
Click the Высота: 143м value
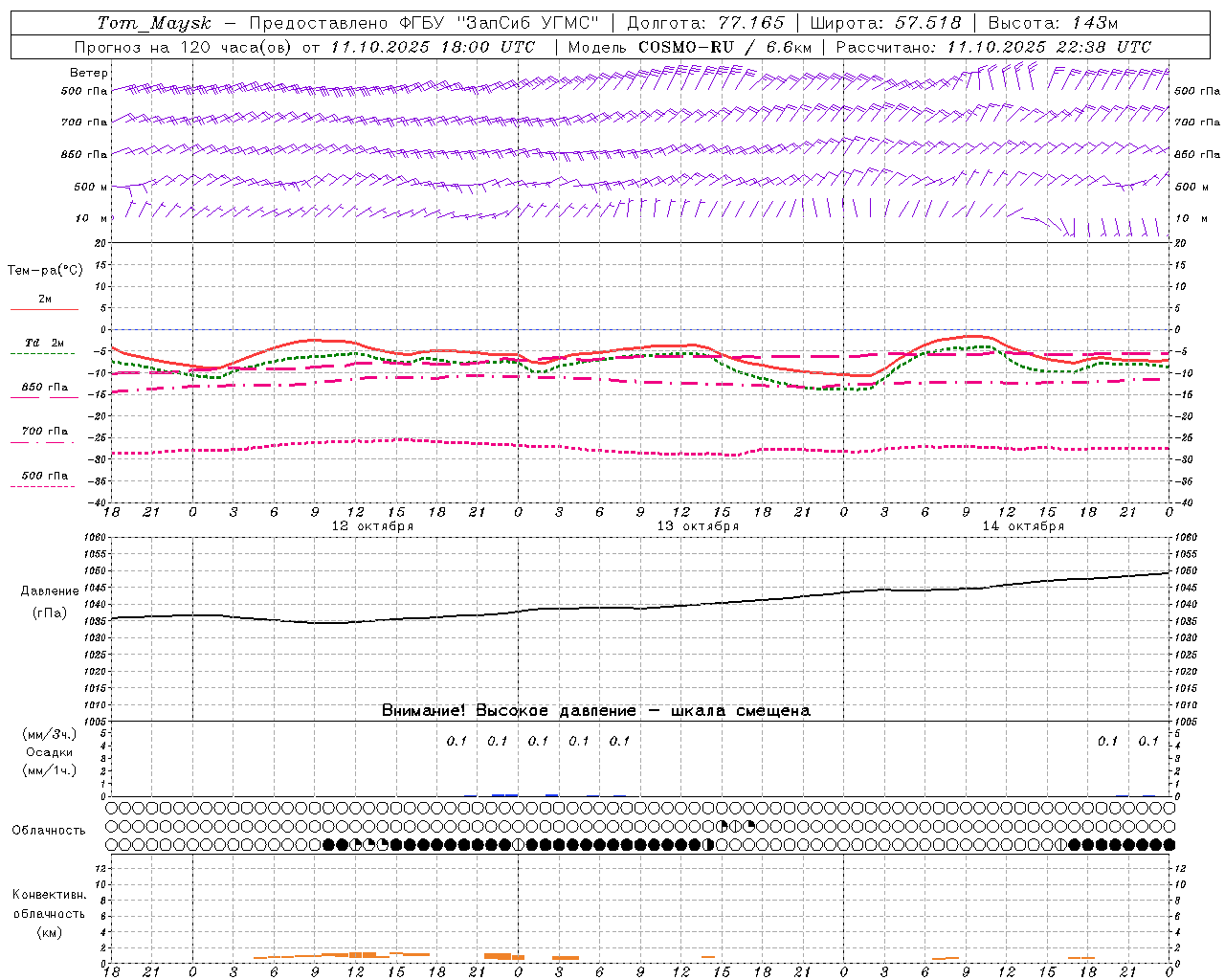click(1053, 23)
